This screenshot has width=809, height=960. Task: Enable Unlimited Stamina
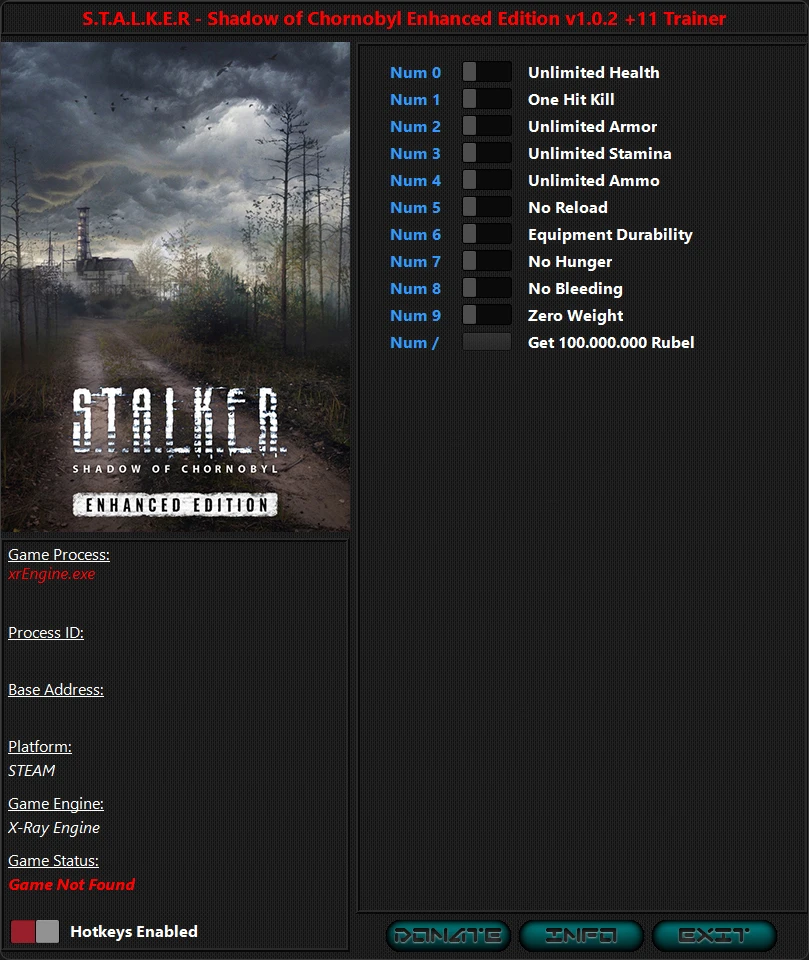[486, 153]
